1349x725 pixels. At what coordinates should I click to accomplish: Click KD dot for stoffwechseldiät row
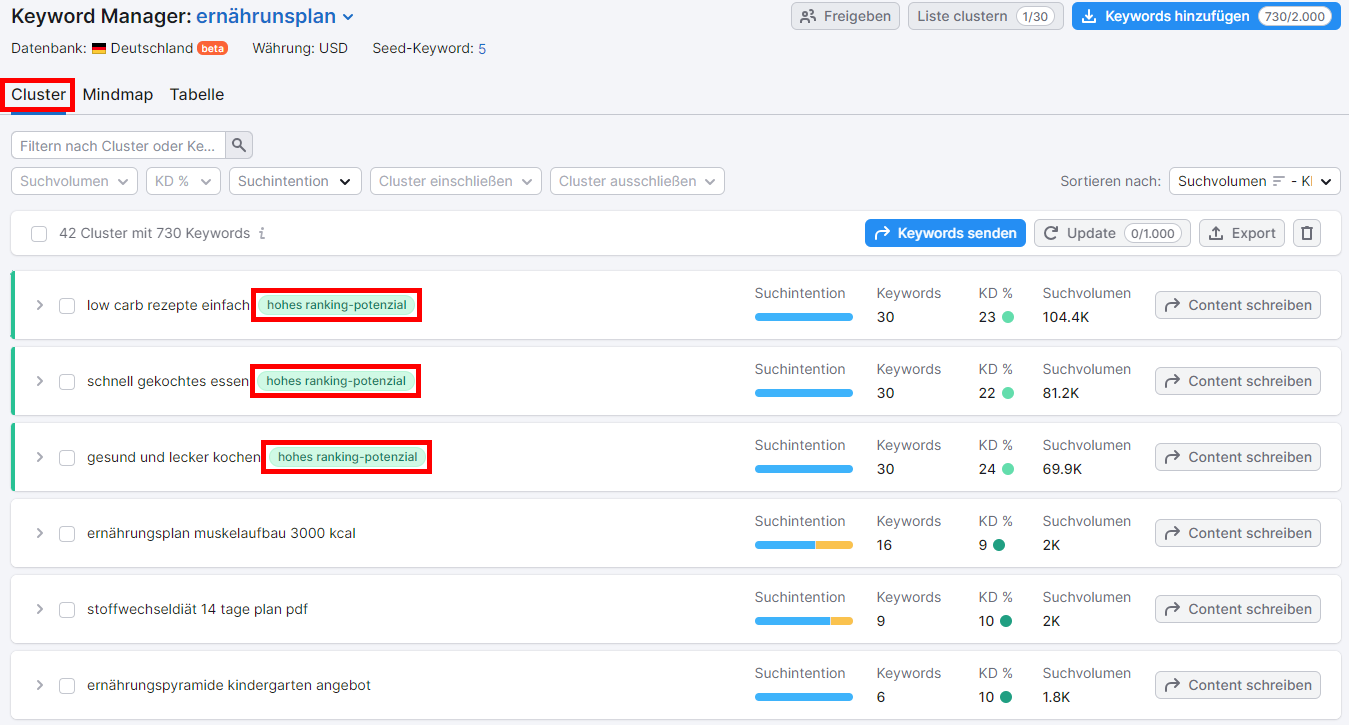(x=1006, y=621)
